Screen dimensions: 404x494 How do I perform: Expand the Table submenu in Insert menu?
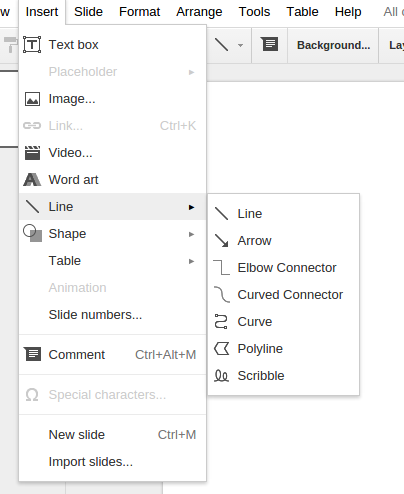(112, 261)
